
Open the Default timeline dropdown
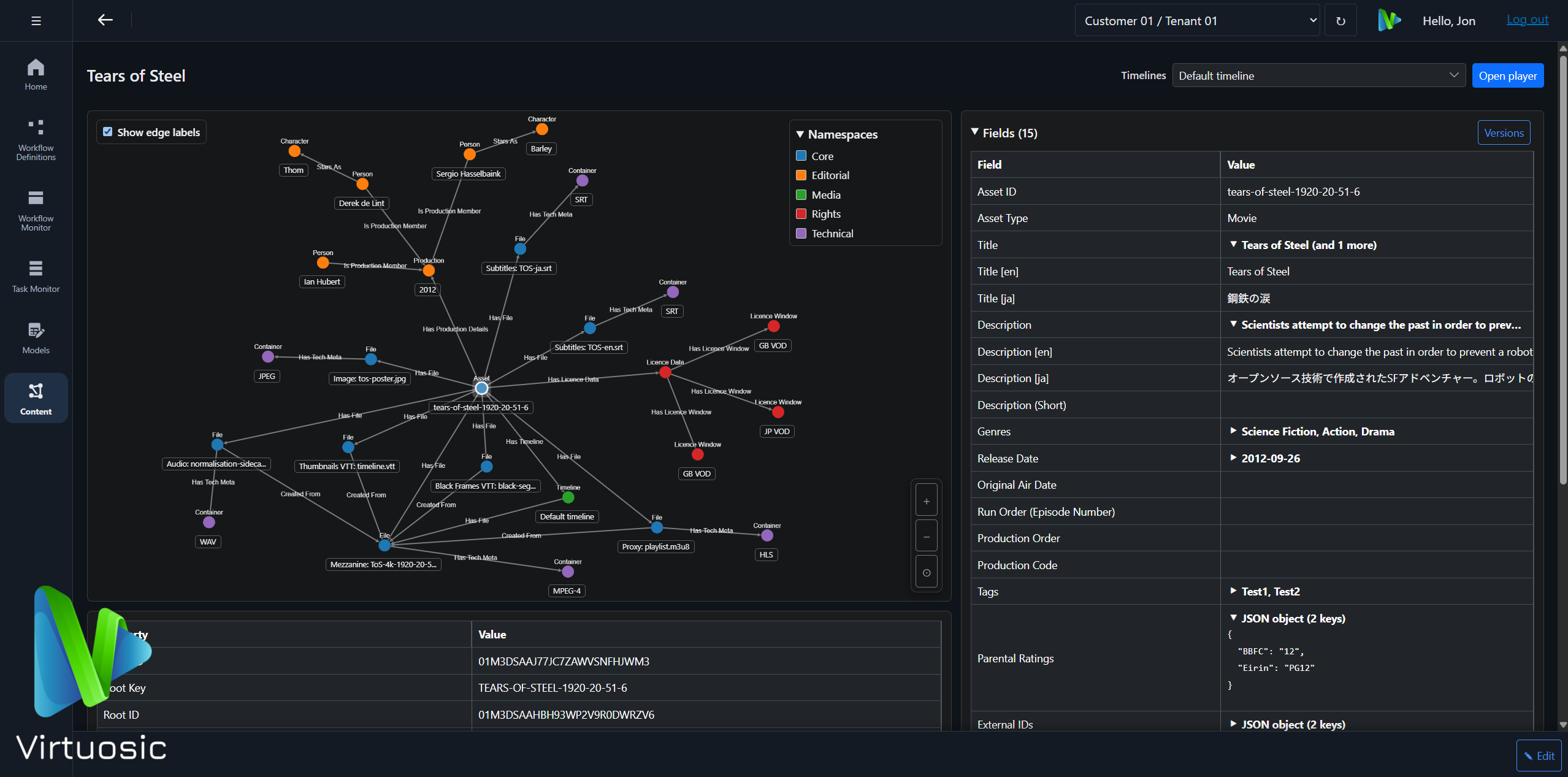point(1318,75)
